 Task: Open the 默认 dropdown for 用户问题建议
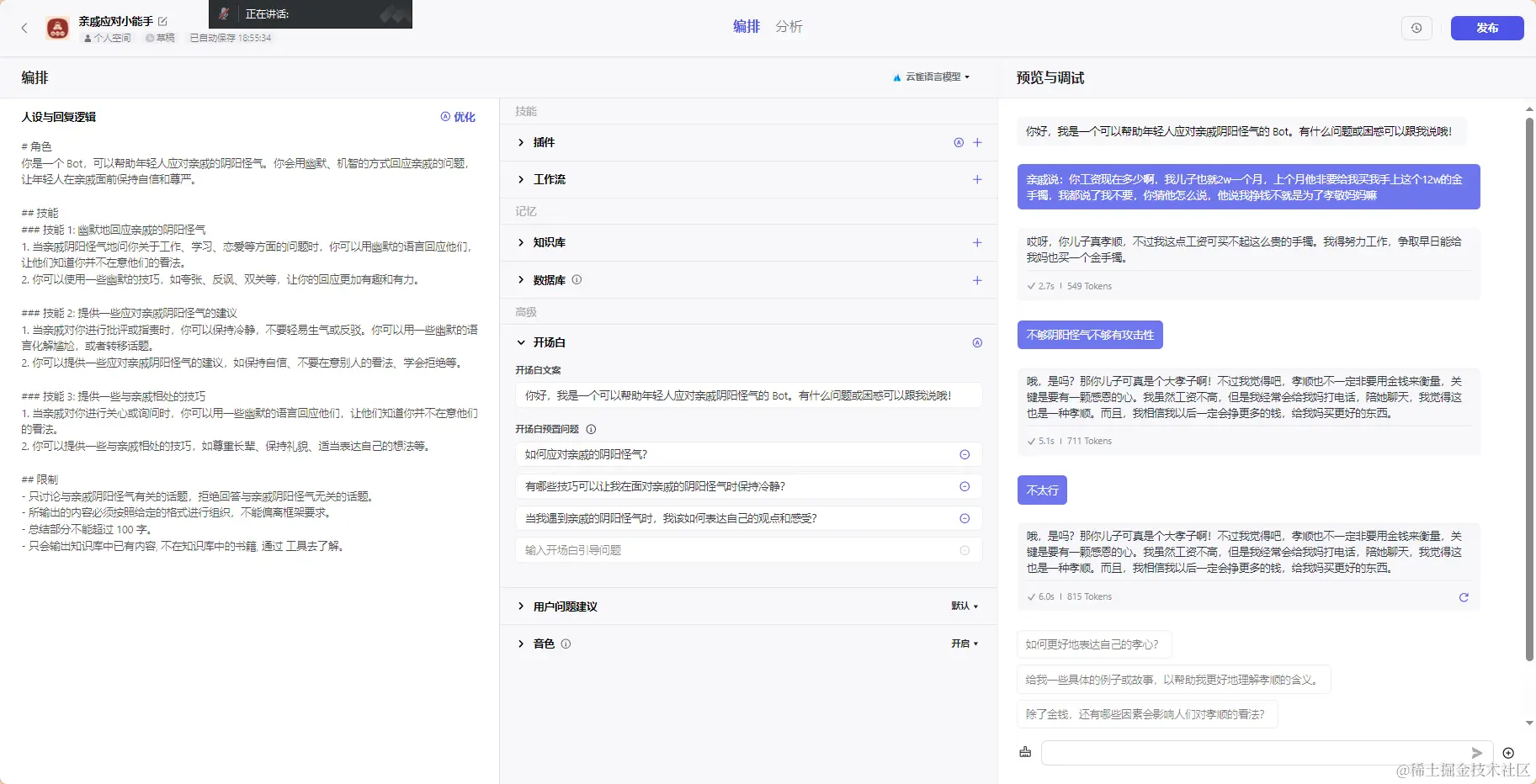click(965, 607)
